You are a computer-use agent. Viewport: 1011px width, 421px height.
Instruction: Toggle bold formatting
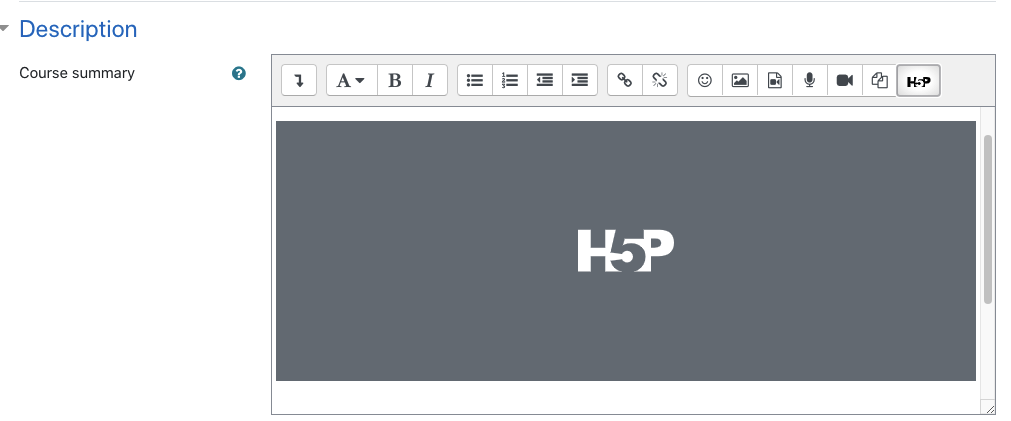coord(395,81)
